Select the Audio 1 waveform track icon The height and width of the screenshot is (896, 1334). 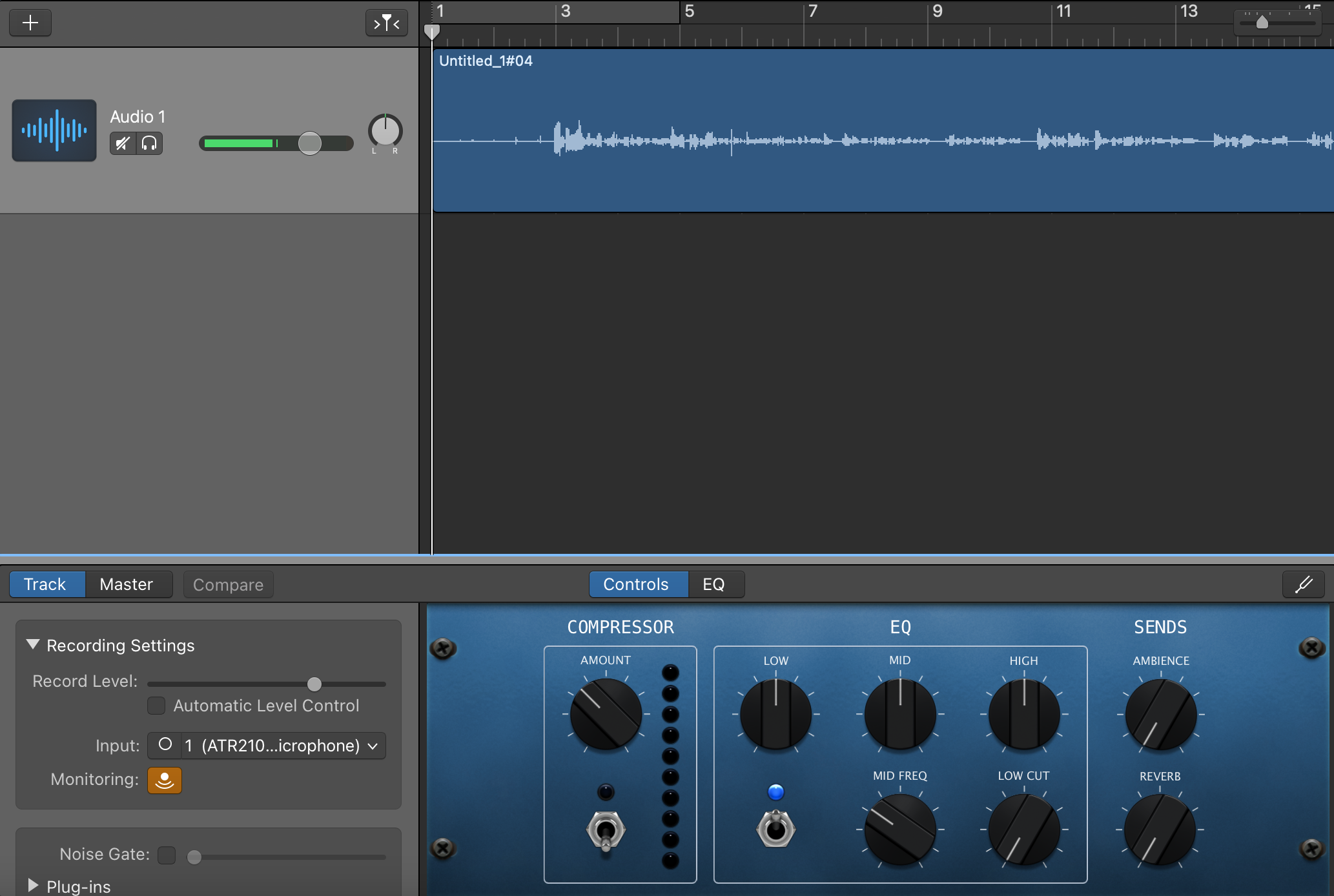[54, 130]
